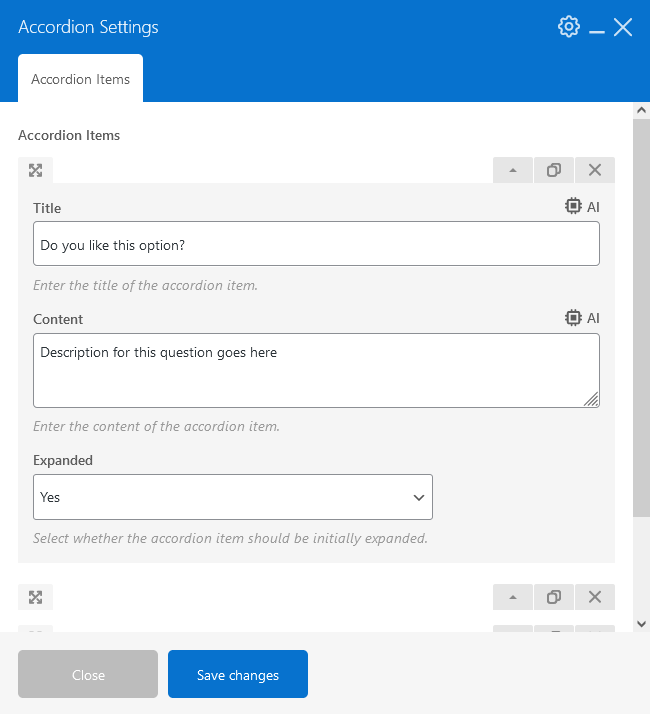The height and width of the screenshot is (714, 650).
Task: Switch to the Accordion Items tab
Action: click(80, 79)
